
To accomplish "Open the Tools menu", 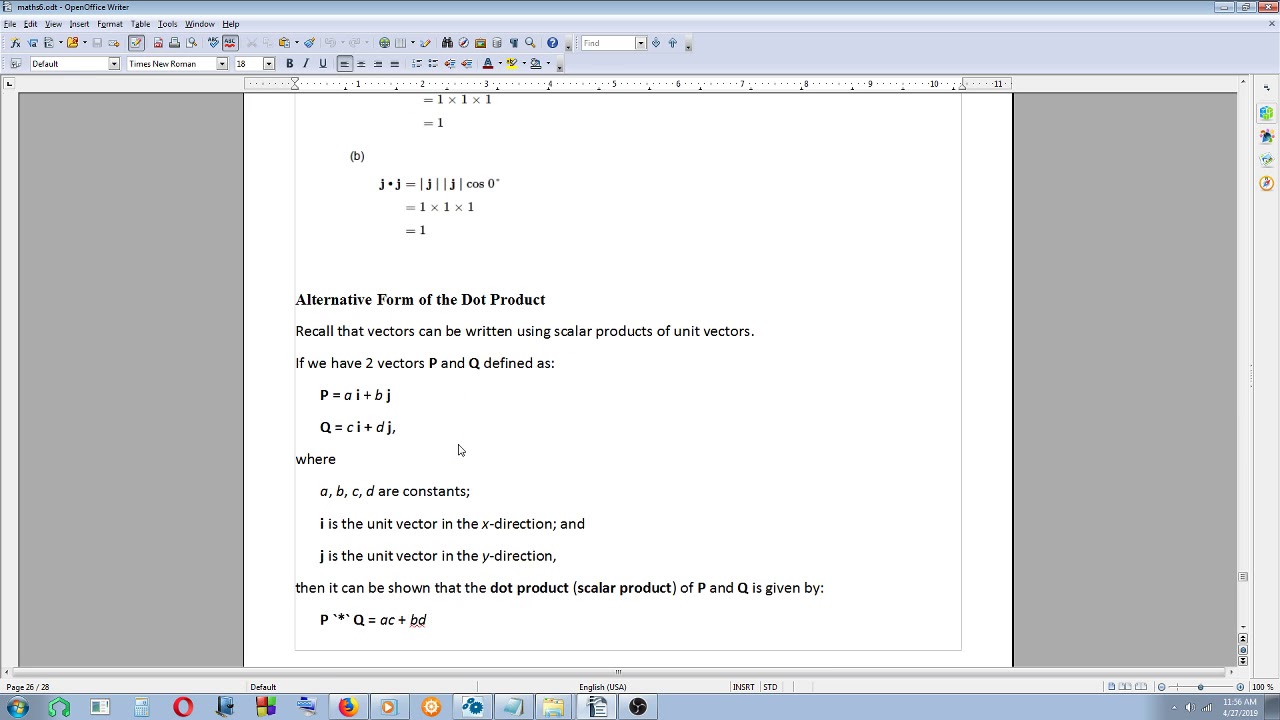I will click(x=167, y=24).
